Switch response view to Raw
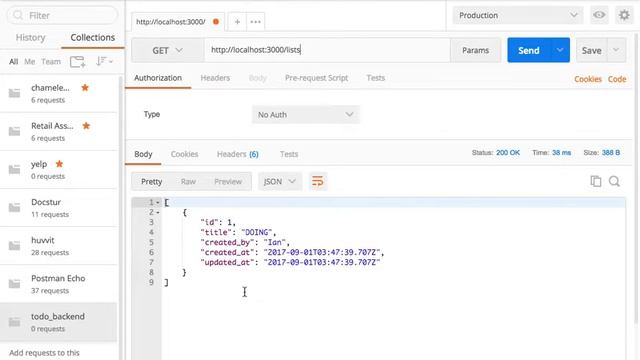Image resolution: width=640 pixels, height=360 pixels. [188, 182]
